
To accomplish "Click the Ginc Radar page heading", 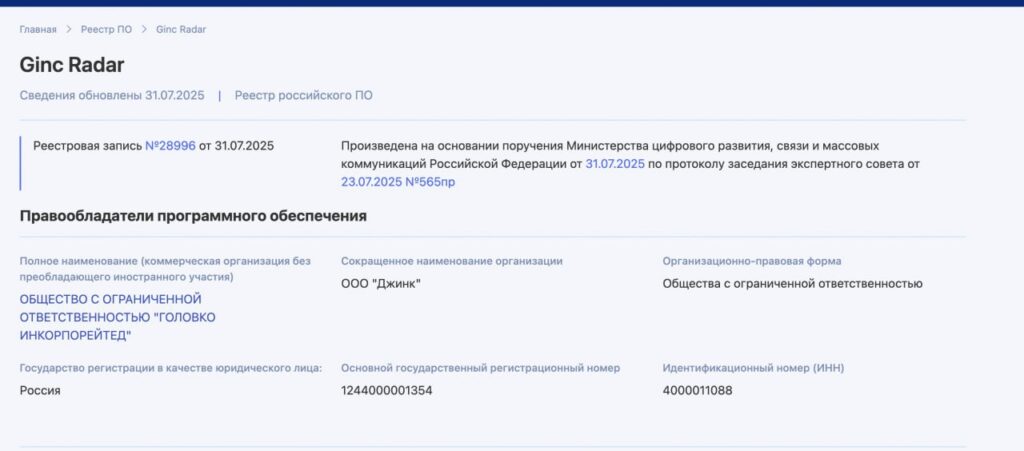I will coord(72,65).
